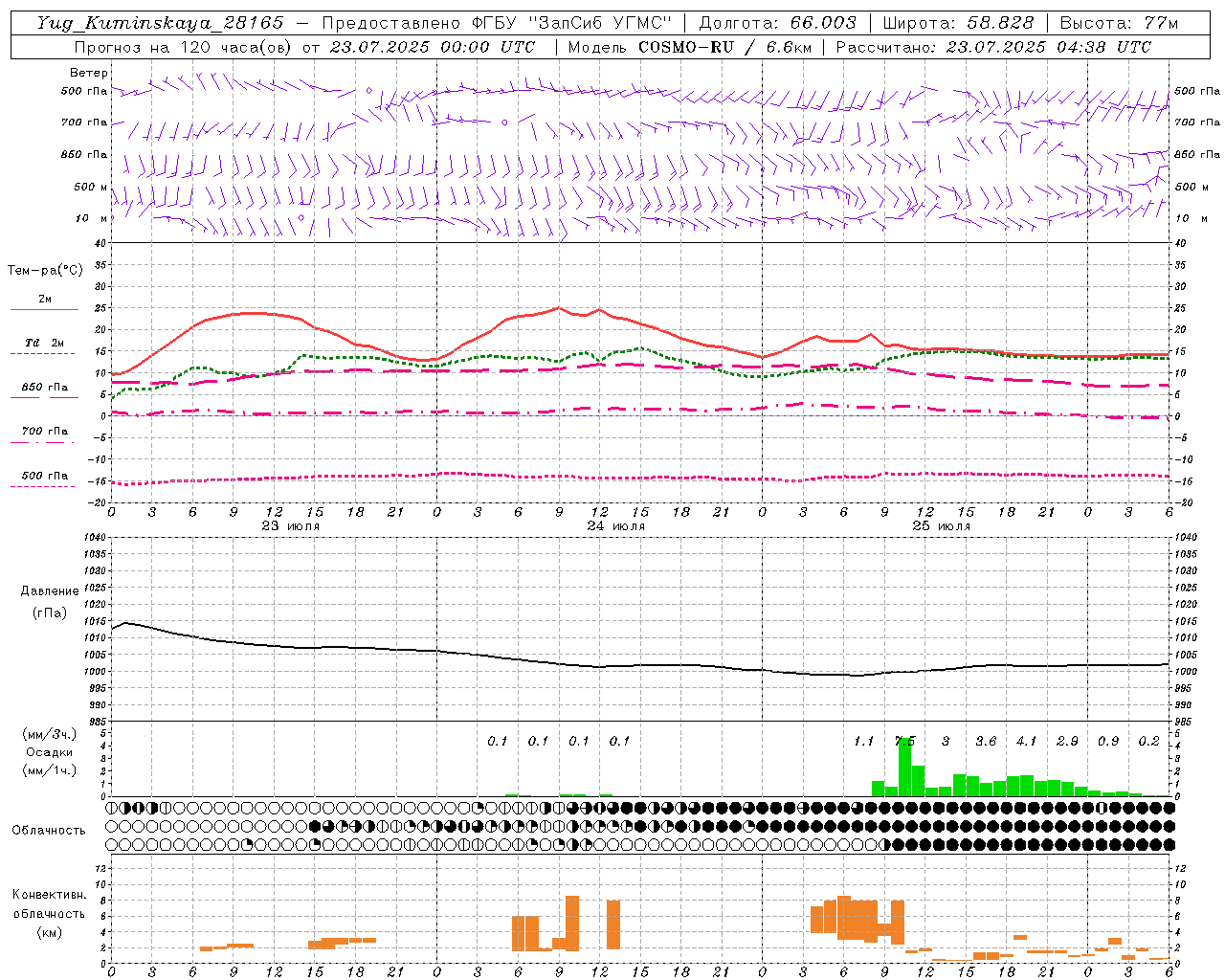
Task: Select the "Td 2м" dew point legend entry
Action: (x=45, y=343)
